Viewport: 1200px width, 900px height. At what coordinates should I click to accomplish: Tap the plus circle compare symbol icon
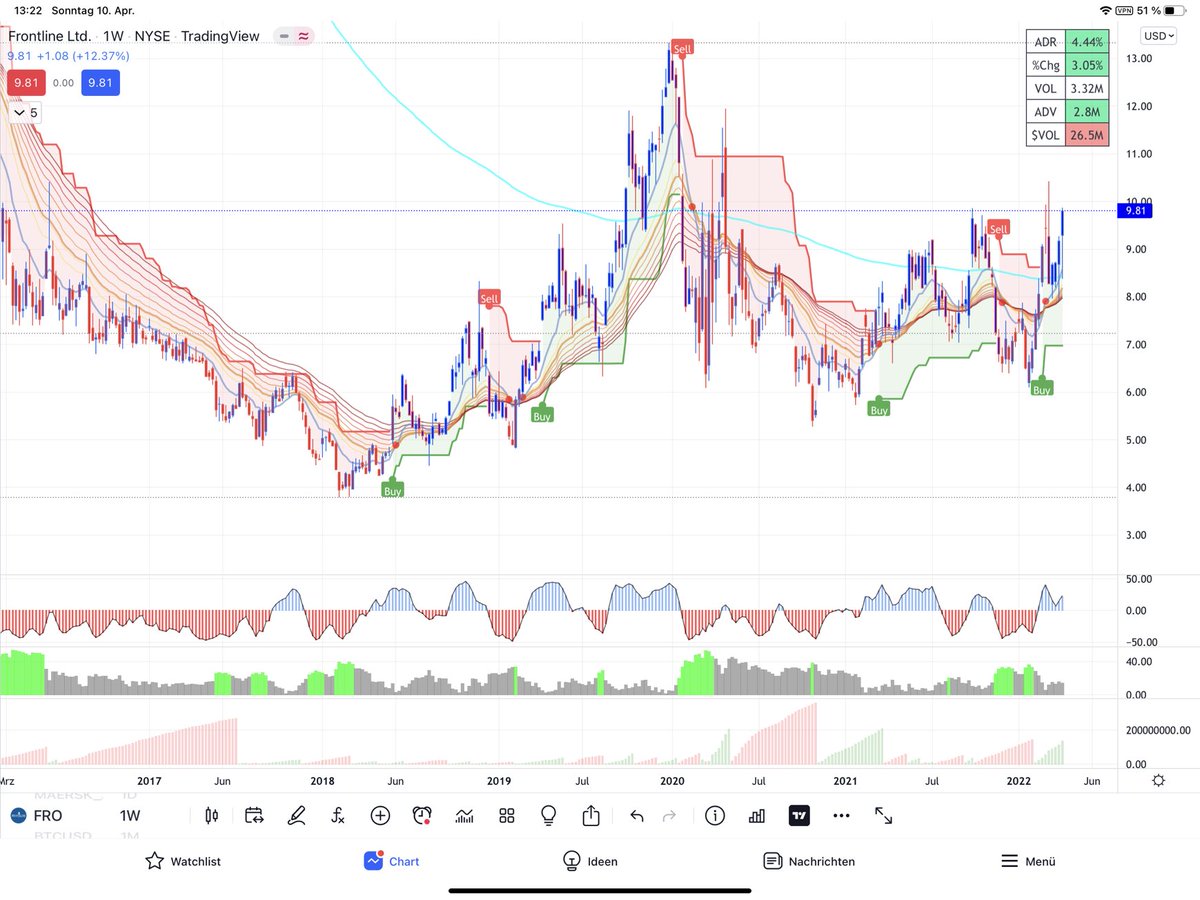pyautogui.click(x=380, y=816)
